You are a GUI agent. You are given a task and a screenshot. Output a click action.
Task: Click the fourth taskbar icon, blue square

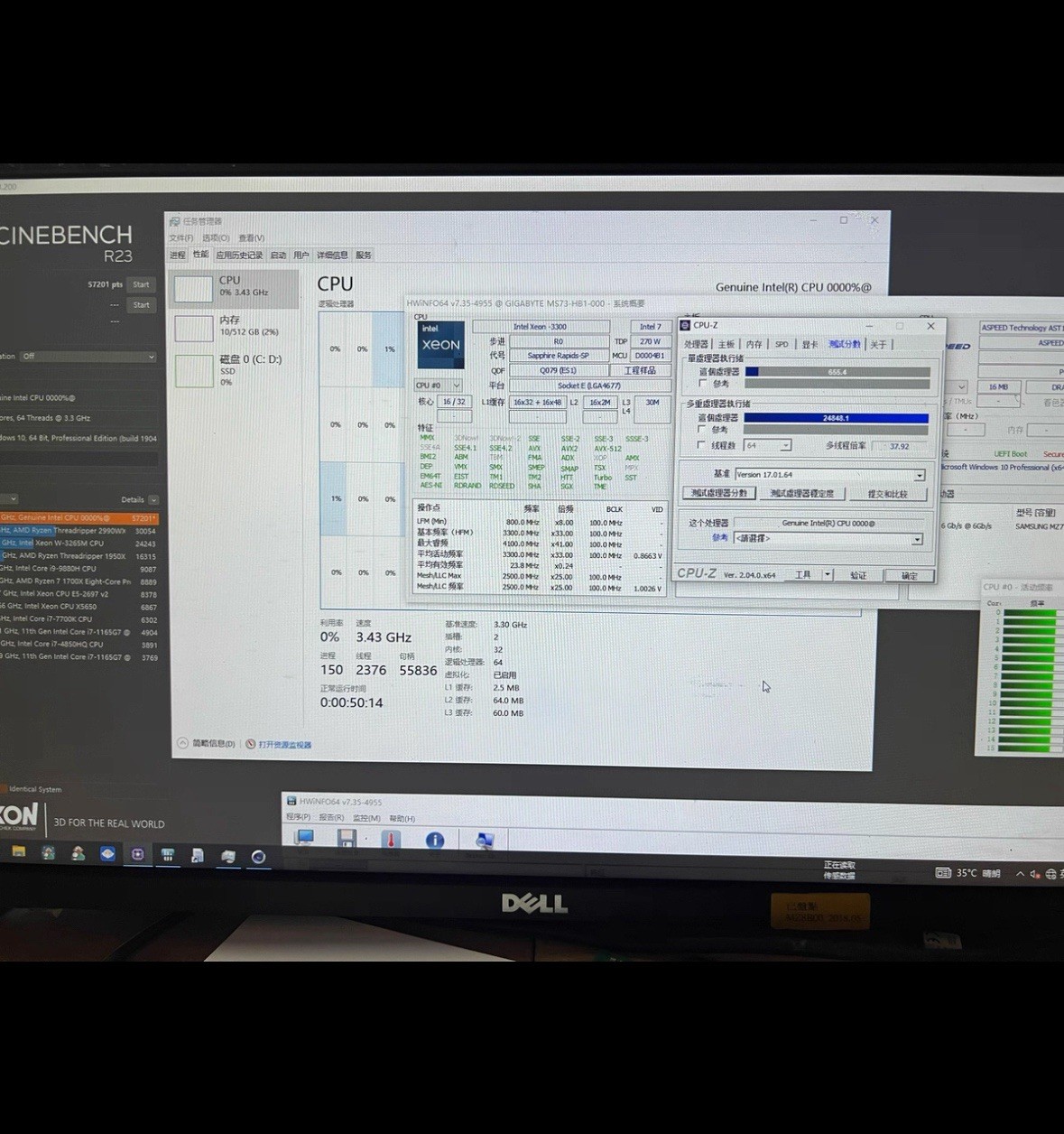(107, 853)
